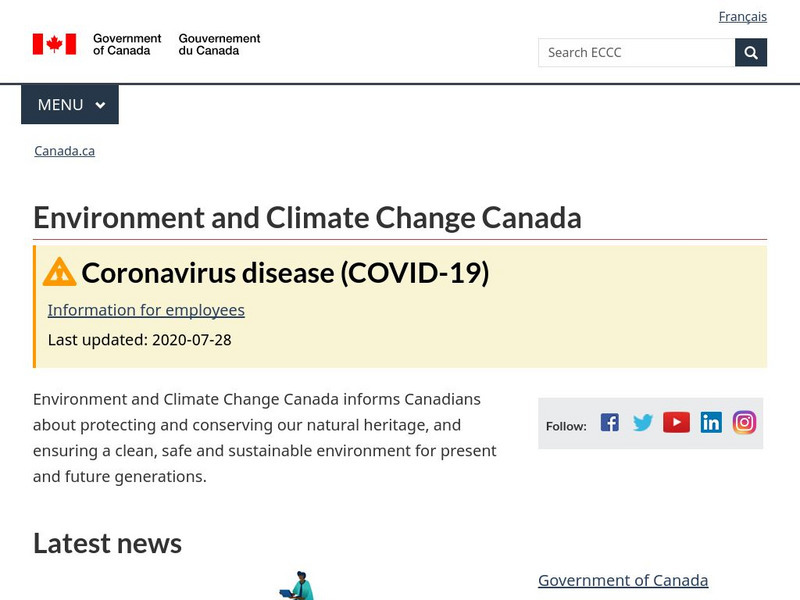Open Government of Canada link beside Latest news
This screenshot has width=800, height=600.
coord(623,580)
